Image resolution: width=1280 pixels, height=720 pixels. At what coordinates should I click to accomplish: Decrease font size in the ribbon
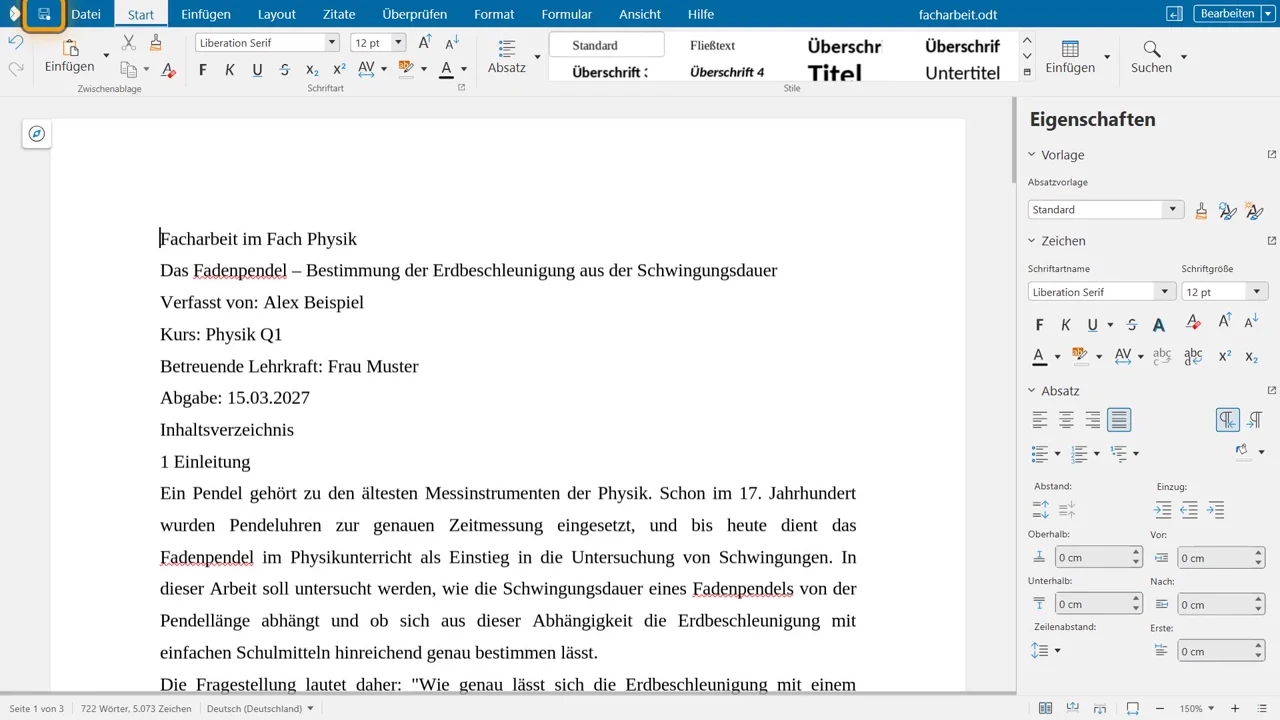[452, 42]
